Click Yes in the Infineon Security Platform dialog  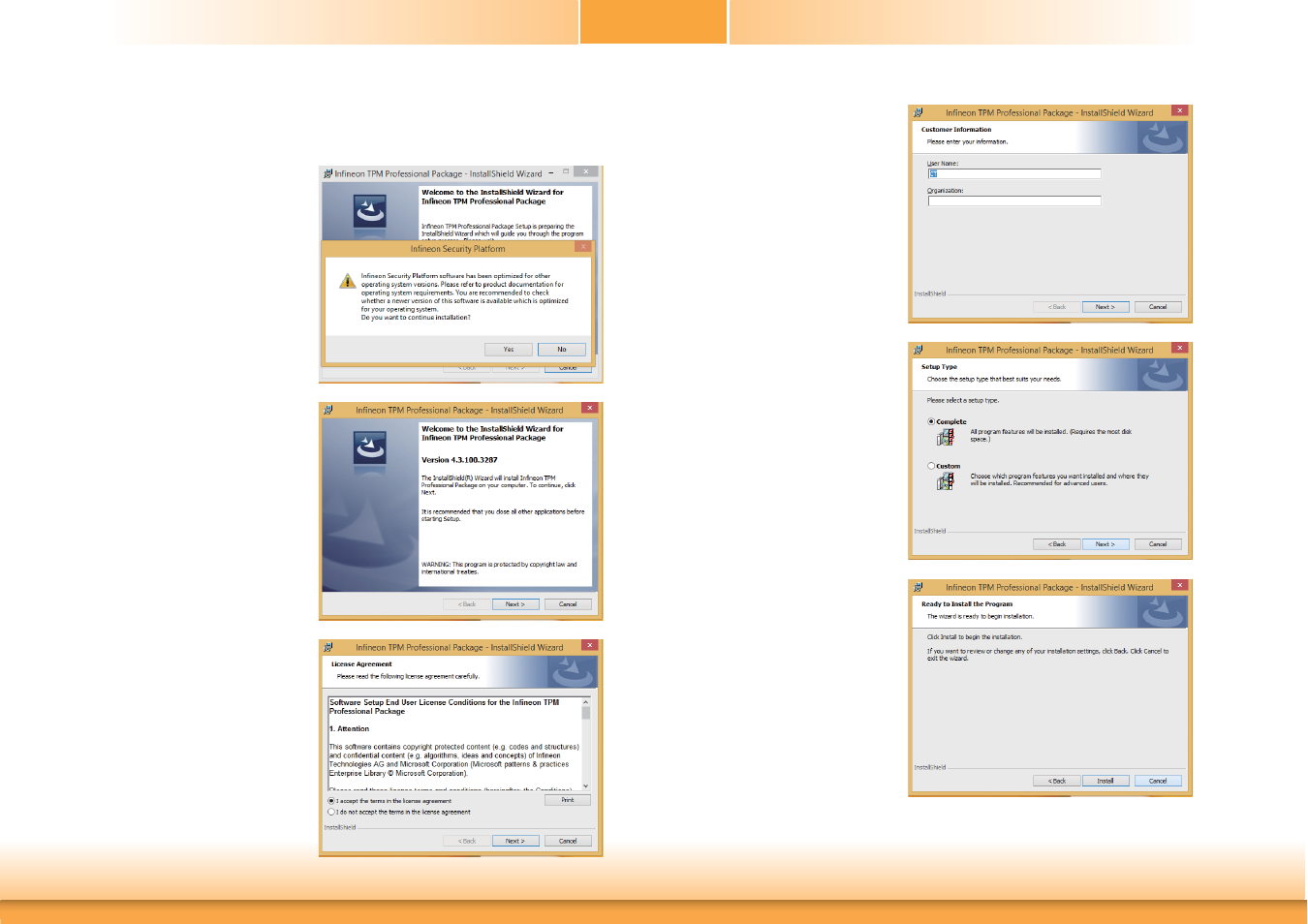click(x=509, y=350)
